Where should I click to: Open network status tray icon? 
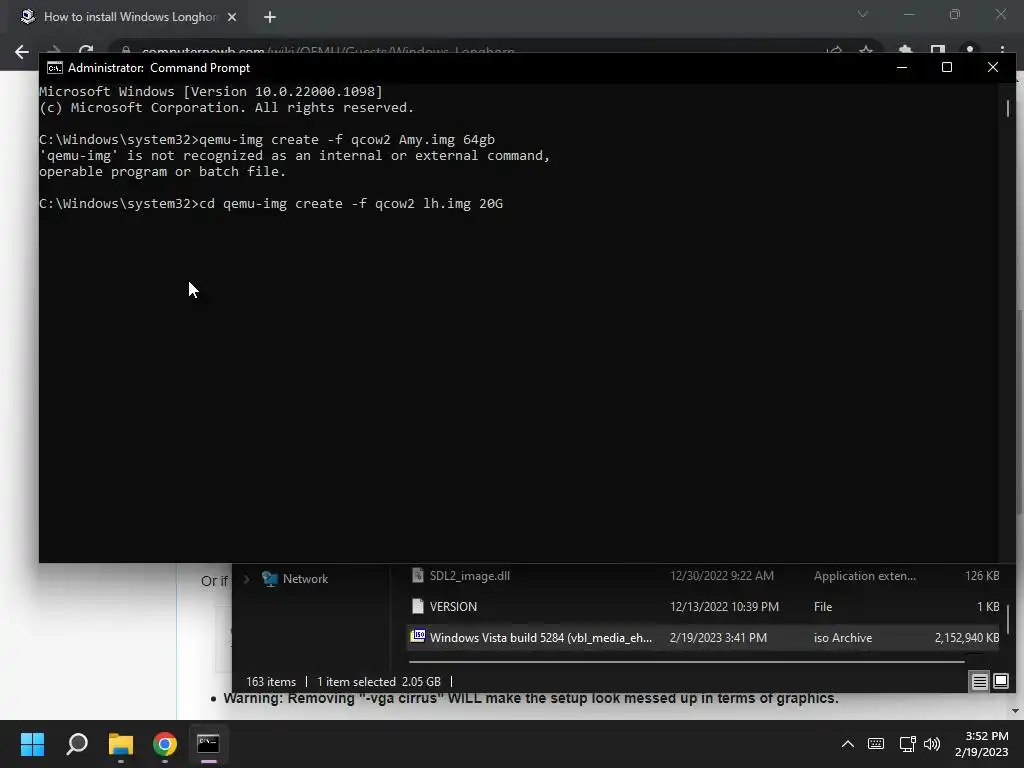907,744
